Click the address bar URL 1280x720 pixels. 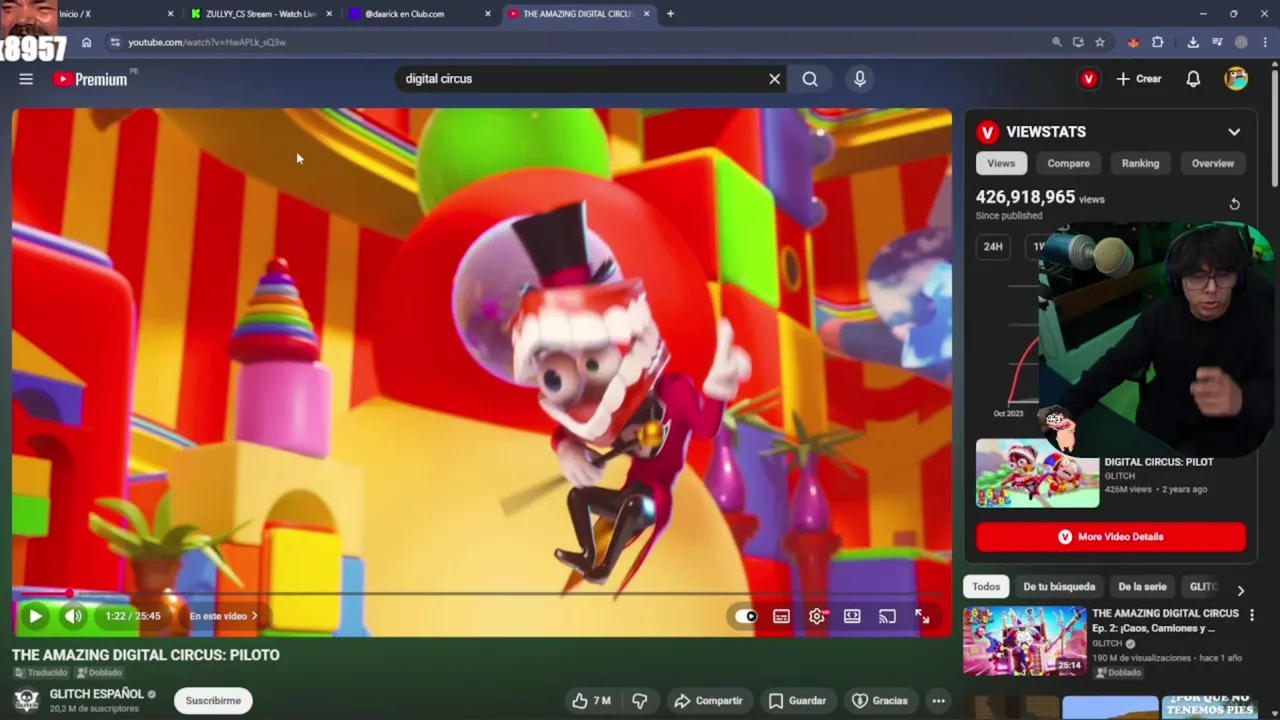(207, 43)
